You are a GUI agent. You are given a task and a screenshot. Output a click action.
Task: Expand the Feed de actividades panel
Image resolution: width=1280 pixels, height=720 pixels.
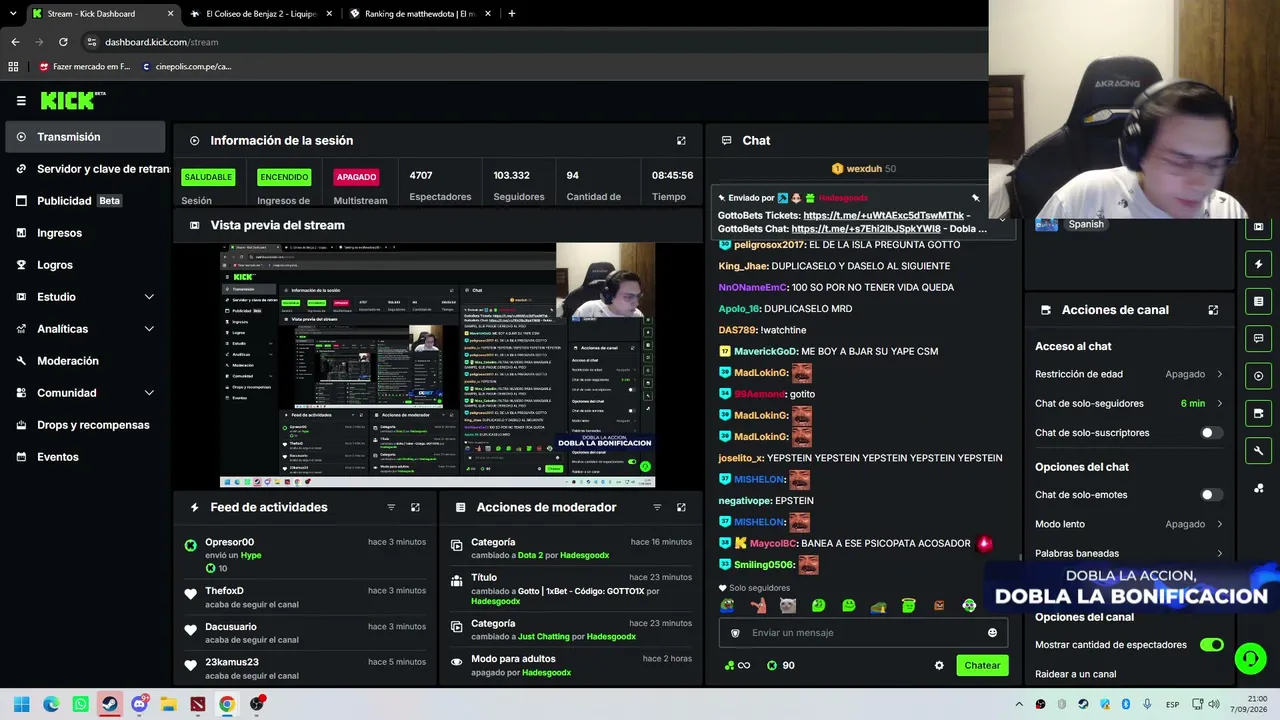415,507
